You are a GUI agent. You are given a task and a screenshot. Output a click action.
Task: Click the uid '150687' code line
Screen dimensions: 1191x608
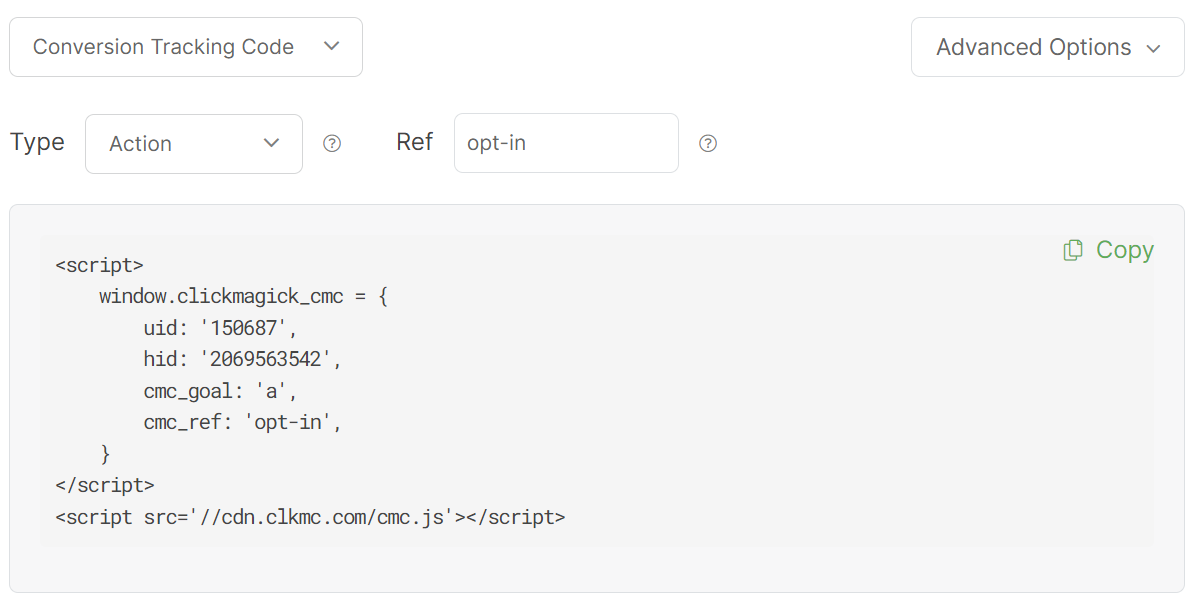click(x=220, y=328)
